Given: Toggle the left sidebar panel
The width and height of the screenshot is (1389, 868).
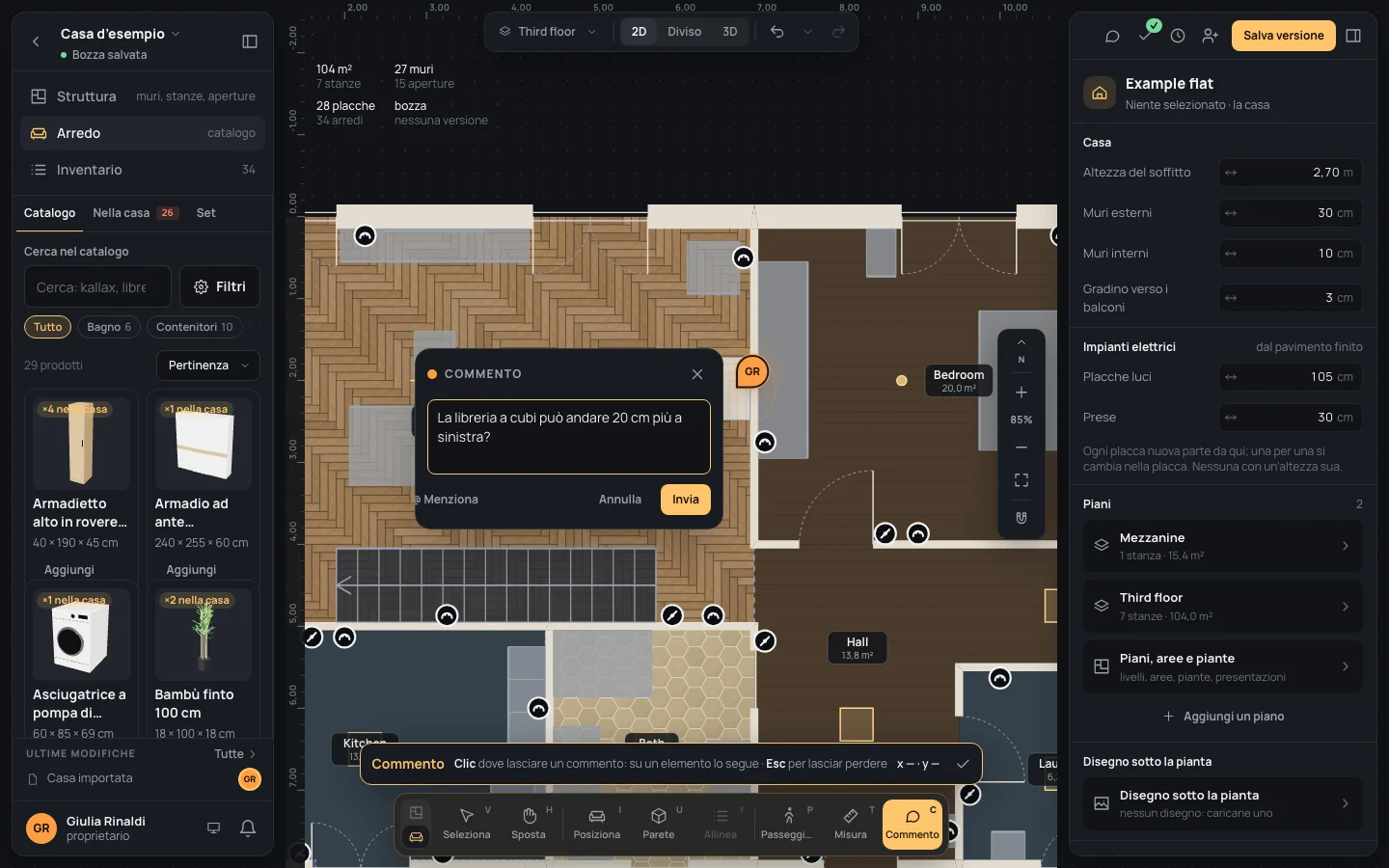Looking at the screenshot, I should click(250, 41).
